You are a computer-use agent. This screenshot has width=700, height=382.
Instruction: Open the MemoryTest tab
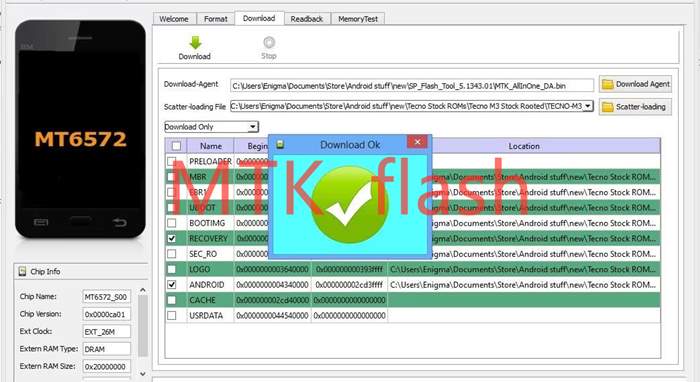pyautogui.click(x=358, y=19)
